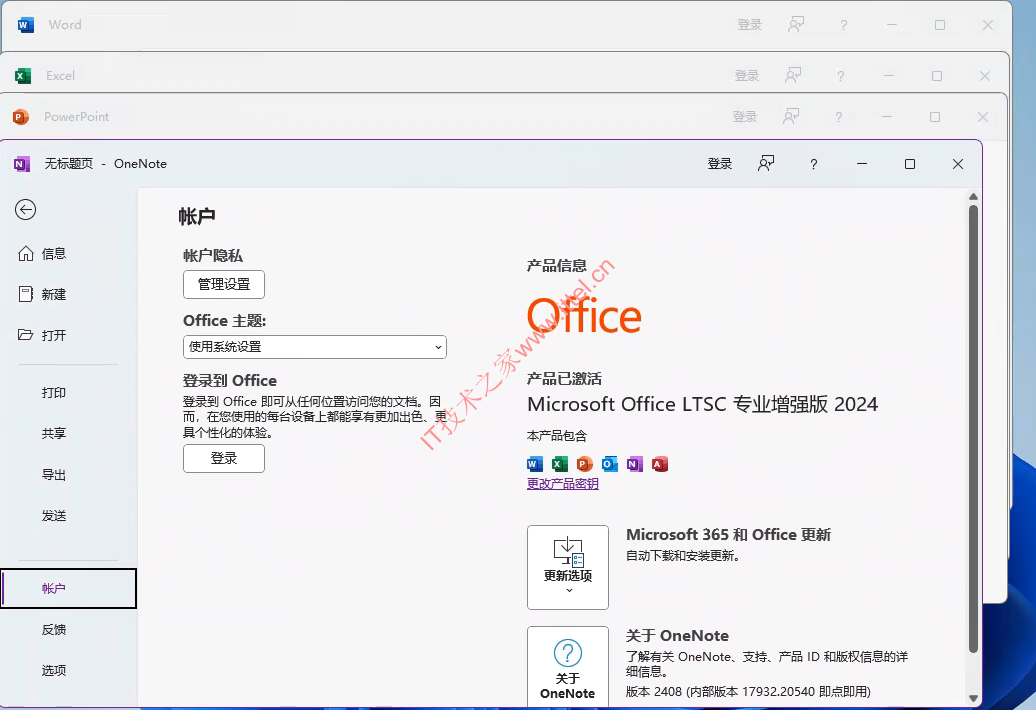Maximize the OneNote window

click(x=910, y=164)
